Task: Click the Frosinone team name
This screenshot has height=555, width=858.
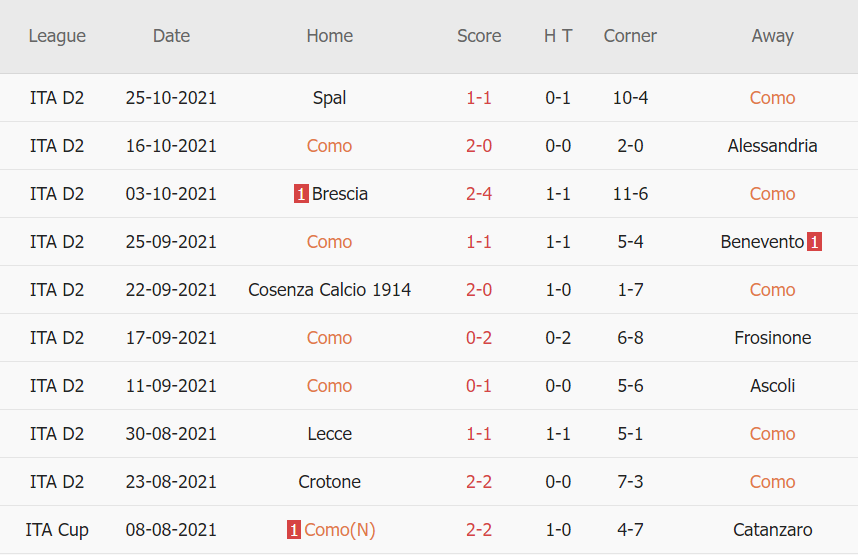Action: point(772,338)
